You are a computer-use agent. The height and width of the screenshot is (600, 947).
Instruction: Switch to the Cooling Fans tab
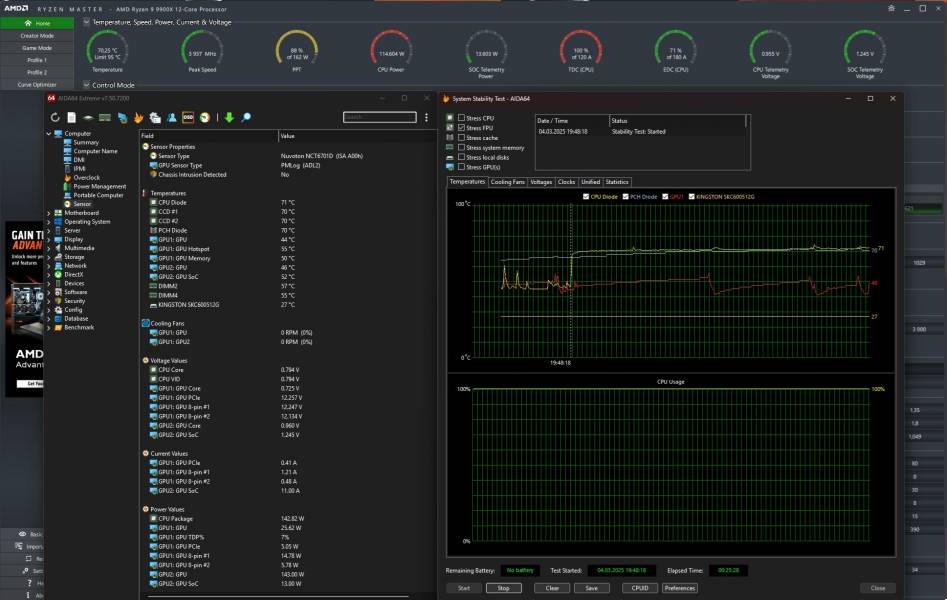pos(507,182)
